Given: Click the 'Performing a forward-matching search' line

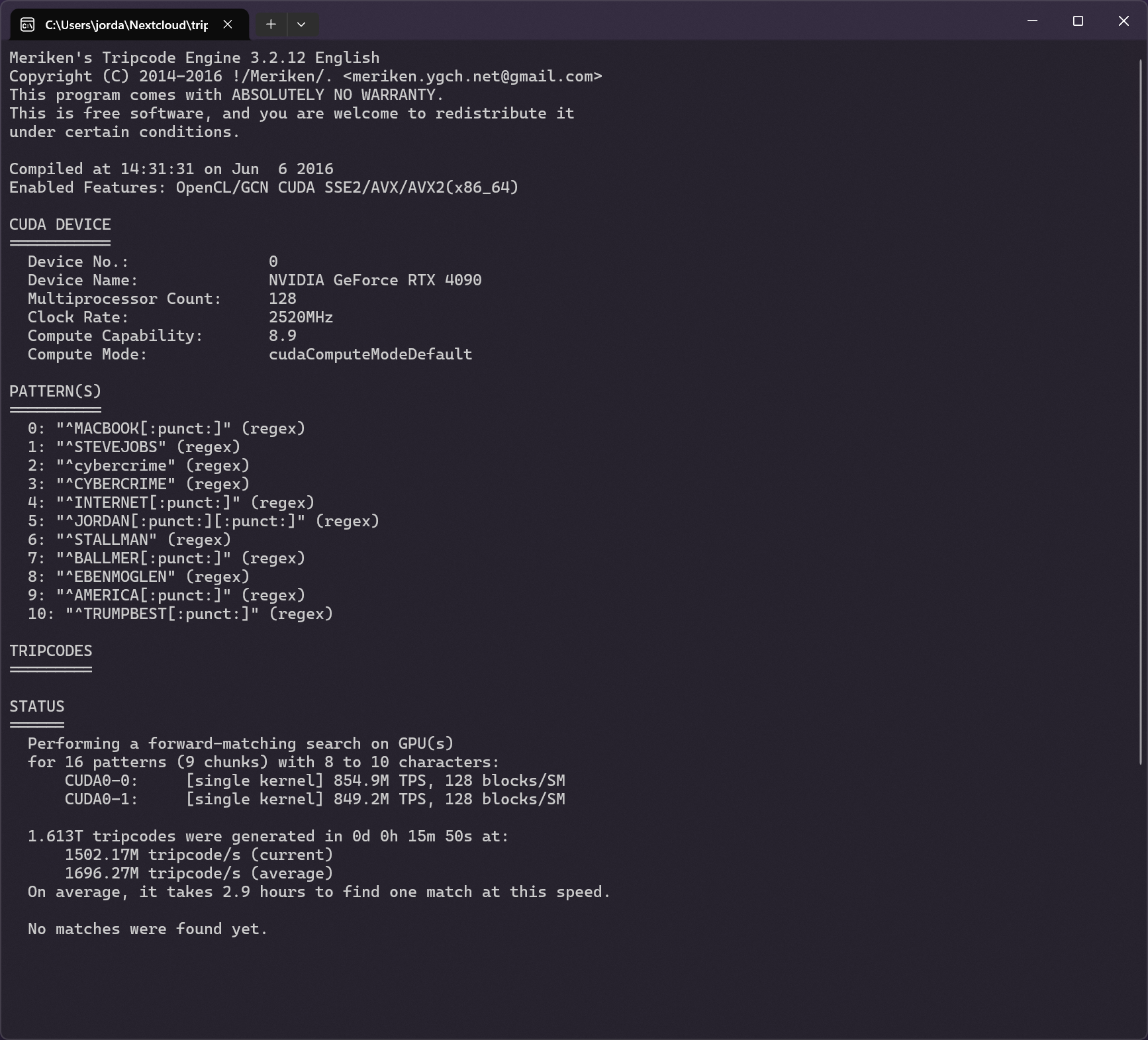Looking at the screenshot, I should [241, 744].
